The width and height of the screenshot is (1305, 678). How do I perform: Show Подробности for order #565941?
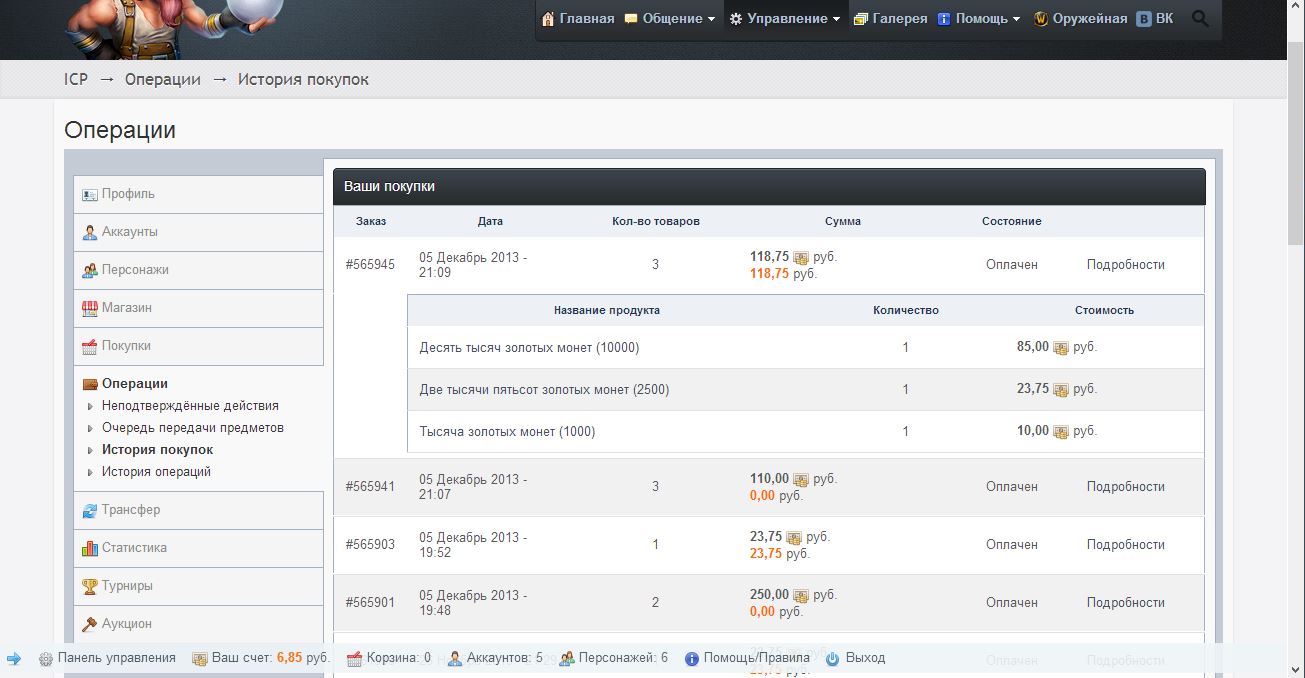point(1125,487)
